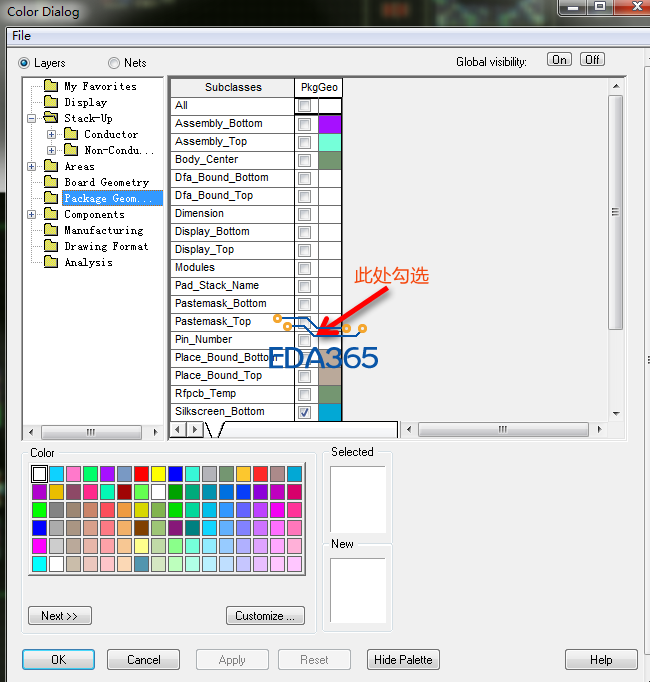Toggle the Body_Center checkbox
This screenshot has width=650, height=682.
coord(305,160)
